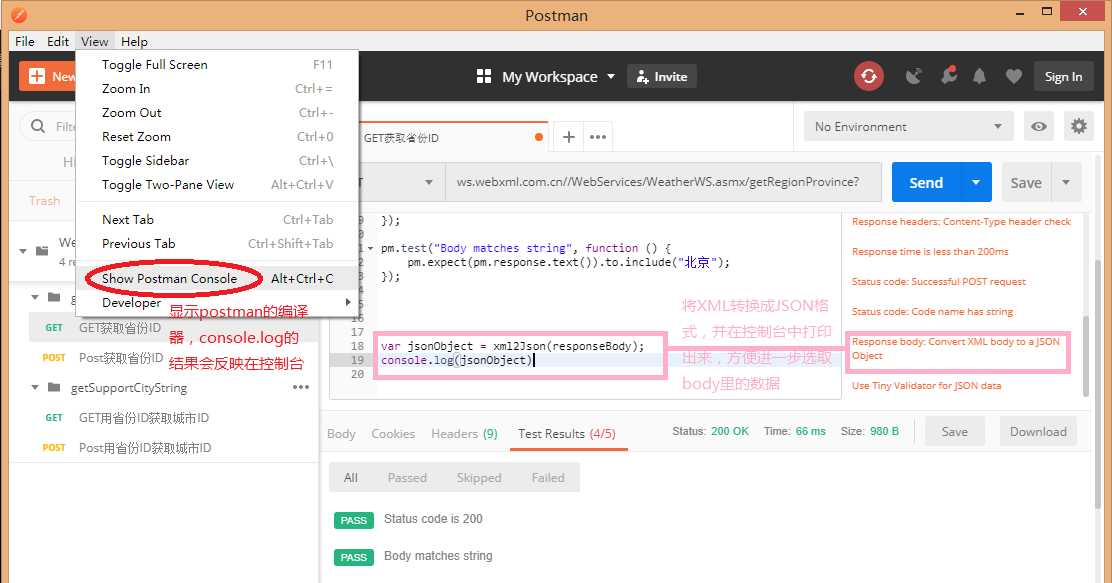Click the Postman logo in title bar
This screenshot has height=583, width=1112.
pos(19,14)
